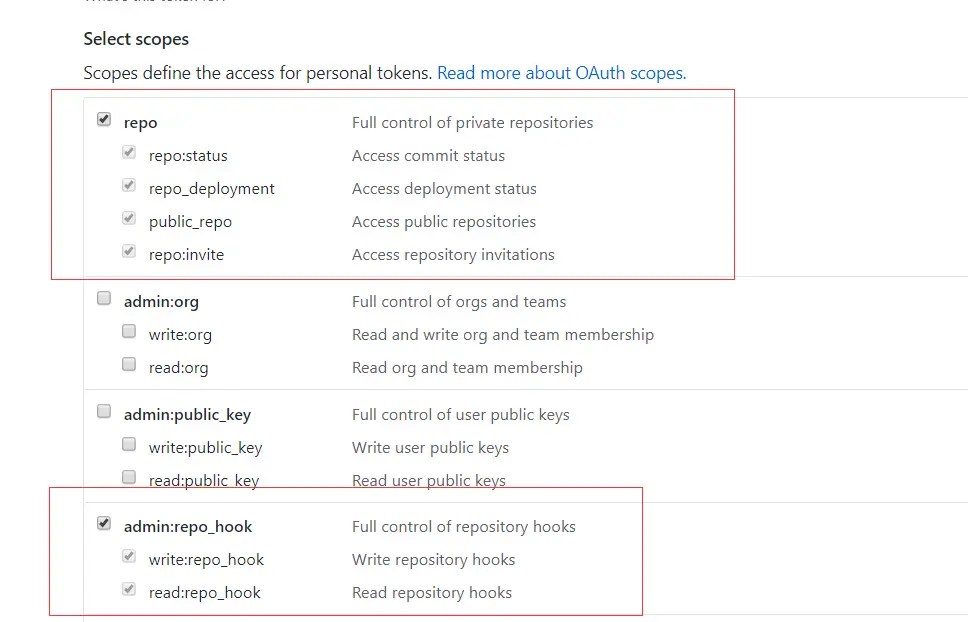
Task: Click the admin:org scope label
Action: tap(161, 302)
